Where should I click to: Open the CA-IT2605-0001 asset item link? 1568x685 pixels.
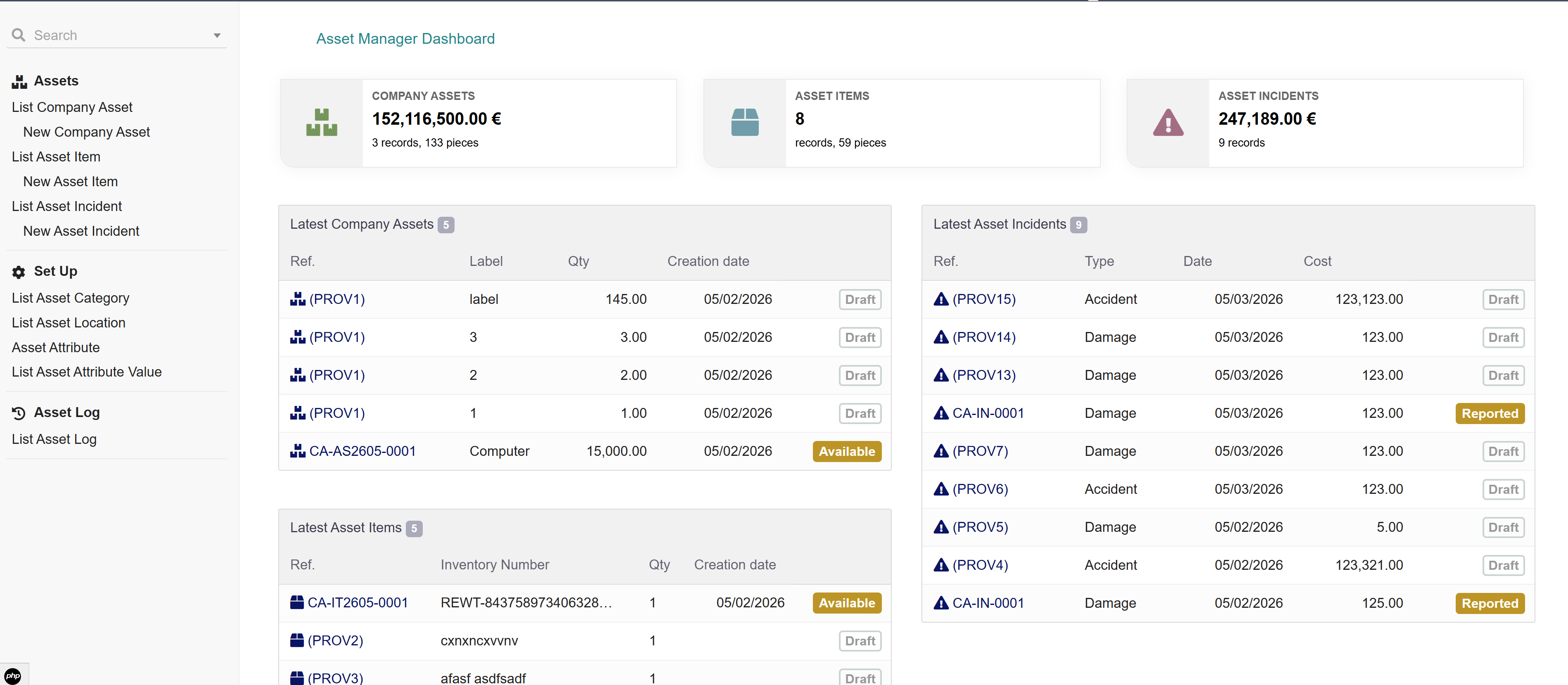coord(358,603)
